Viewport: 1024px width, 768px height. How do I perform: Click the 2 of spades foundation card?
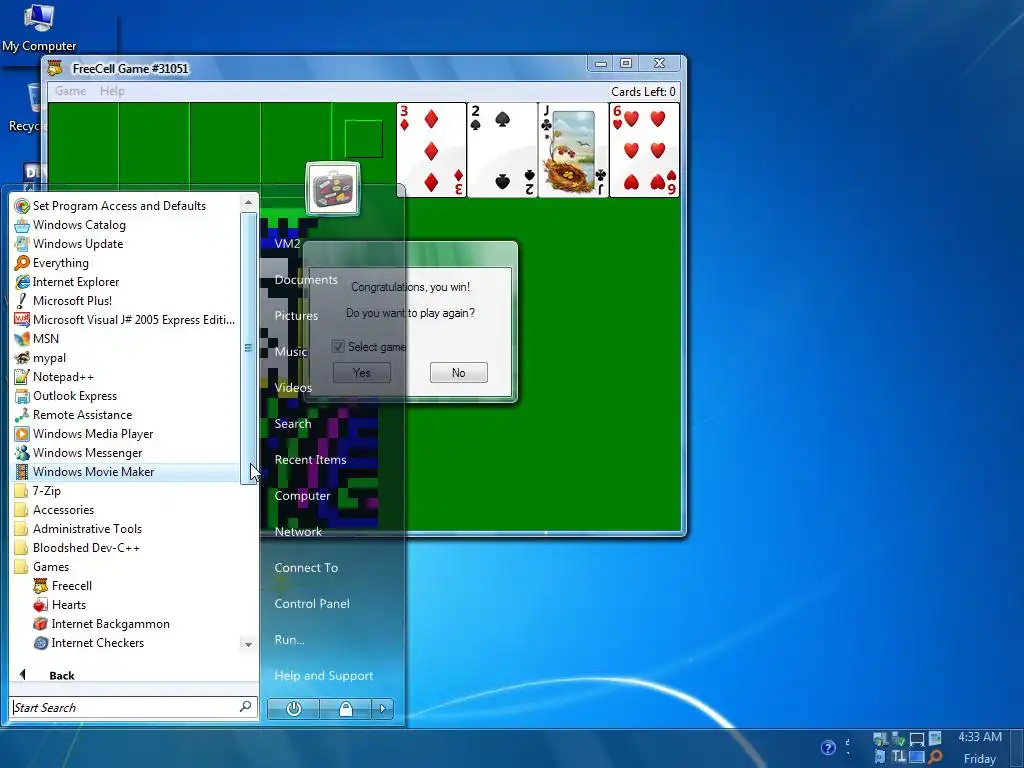tap(502, 150)
